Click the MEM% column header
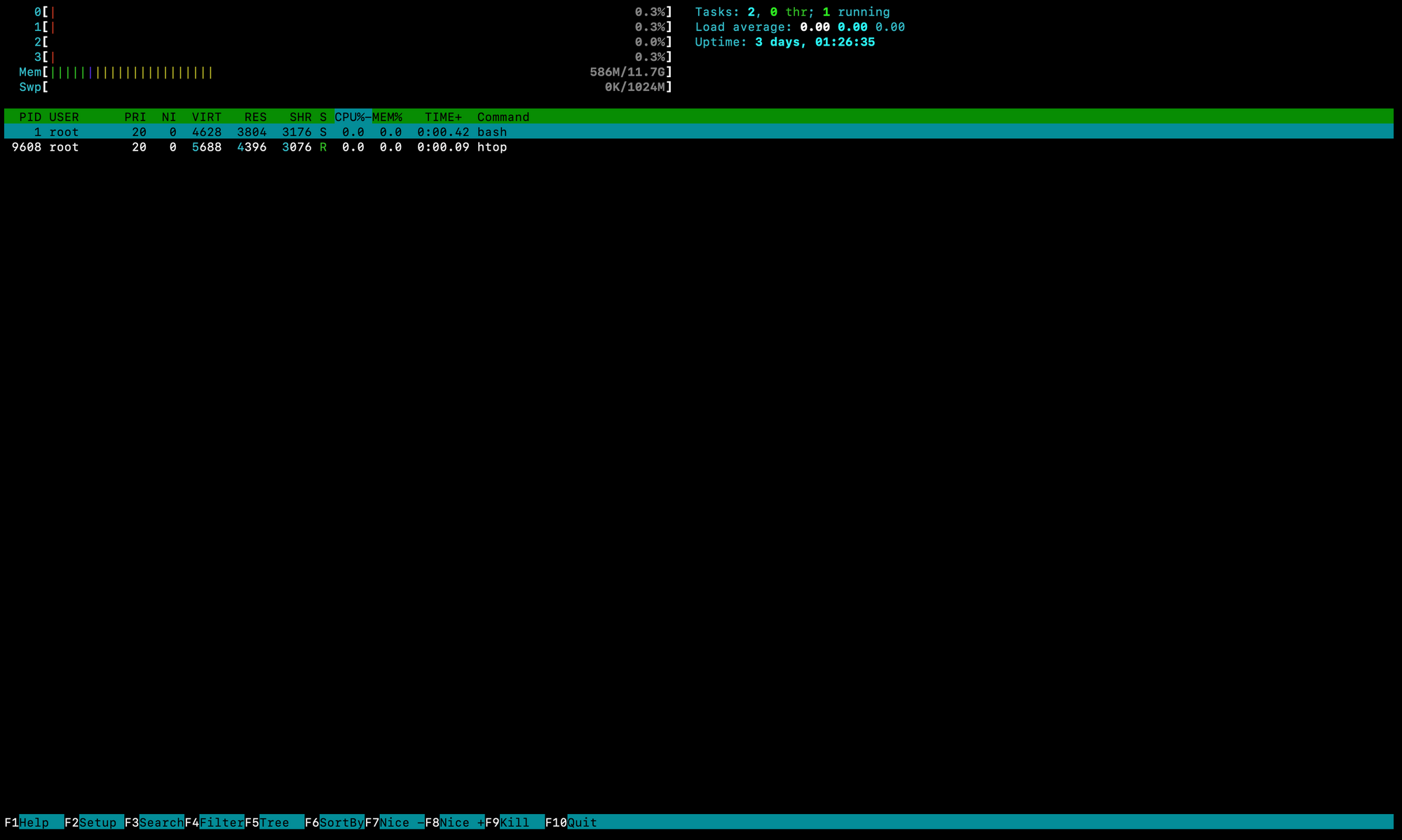 click(x=387, y=117)
